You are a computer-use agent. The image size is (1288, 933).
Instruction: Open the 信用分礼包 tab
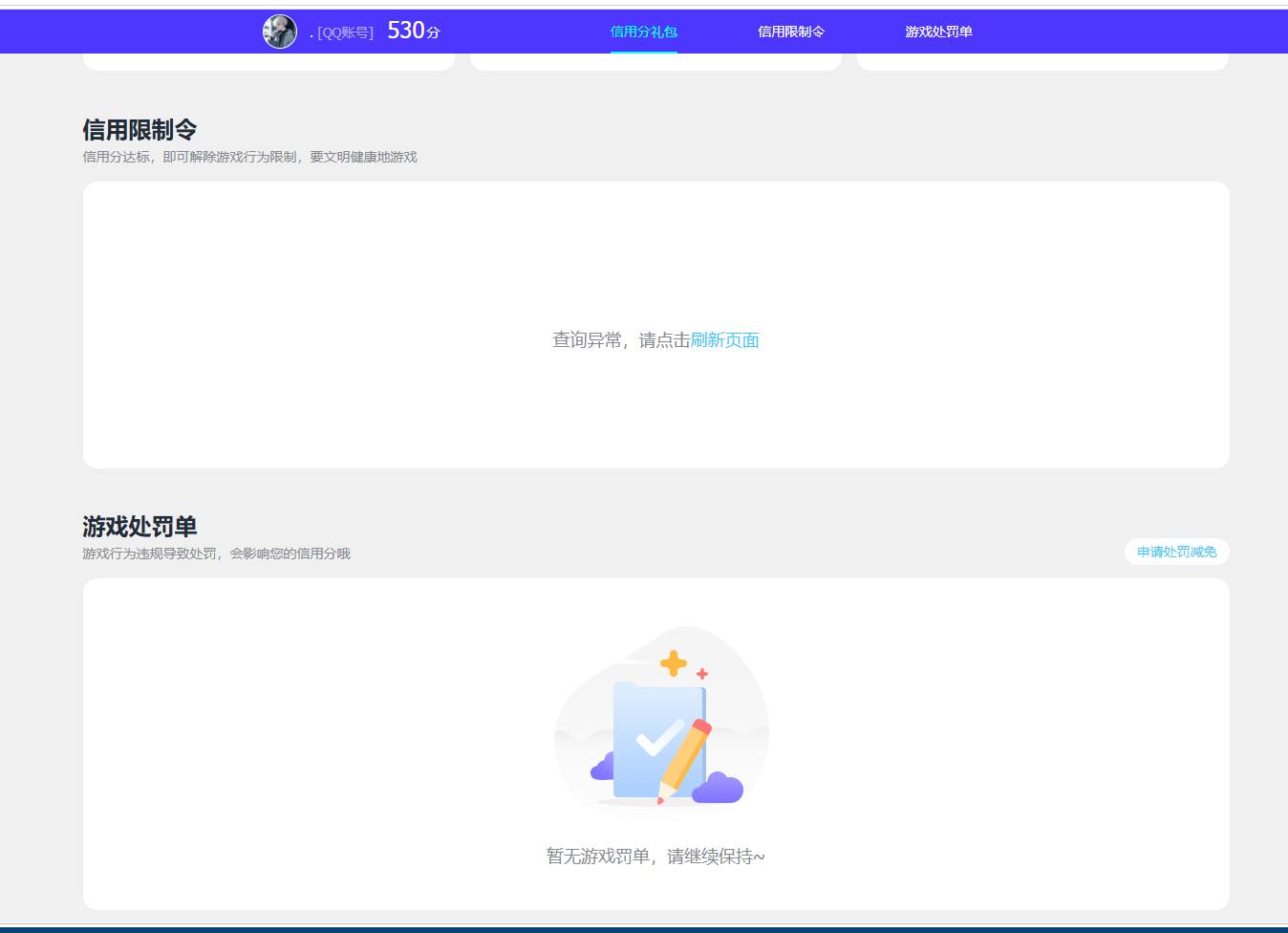tap(644, 32)
